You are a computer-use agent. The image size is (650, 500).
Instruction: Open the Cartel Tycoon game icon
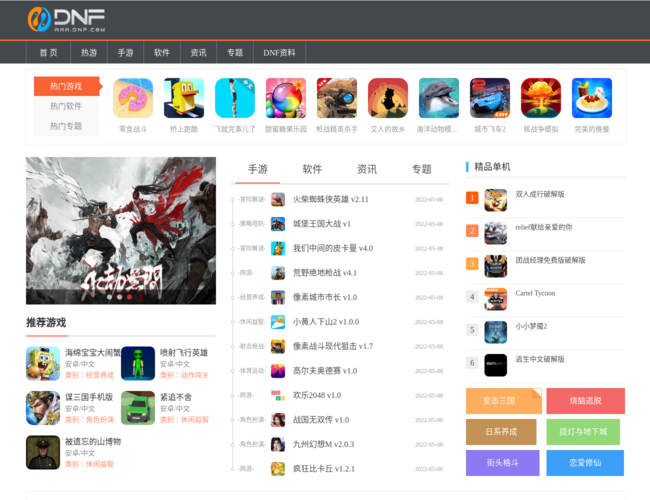pos(496,298)
